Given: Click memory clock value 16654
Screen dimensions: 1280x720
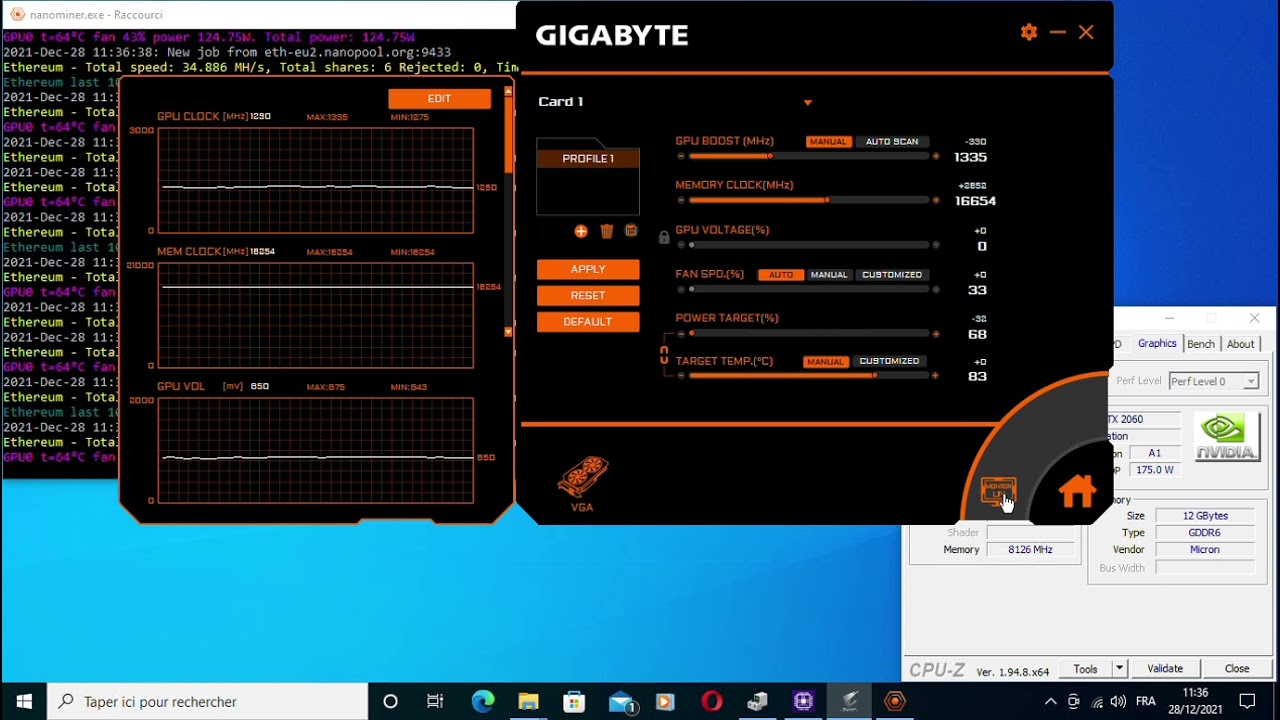Looking at the screenshot, I should pos(975,201).
